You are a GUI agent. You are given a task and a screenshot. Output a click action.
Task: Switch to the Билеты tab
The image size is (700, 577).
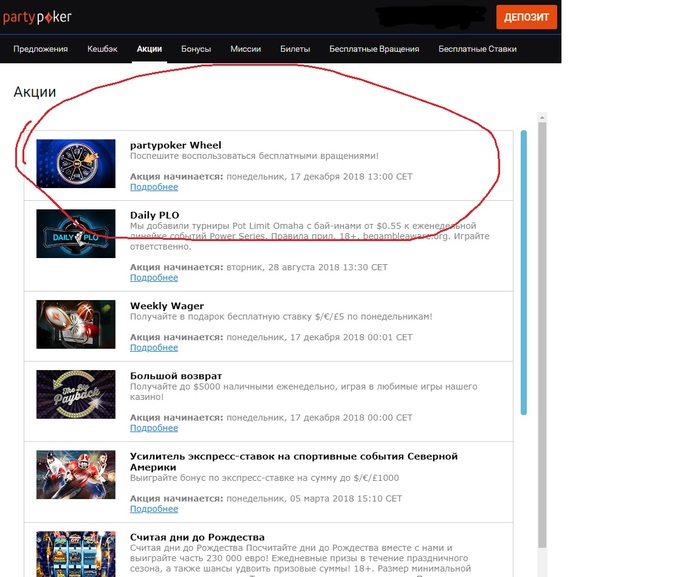click(295, 49)
